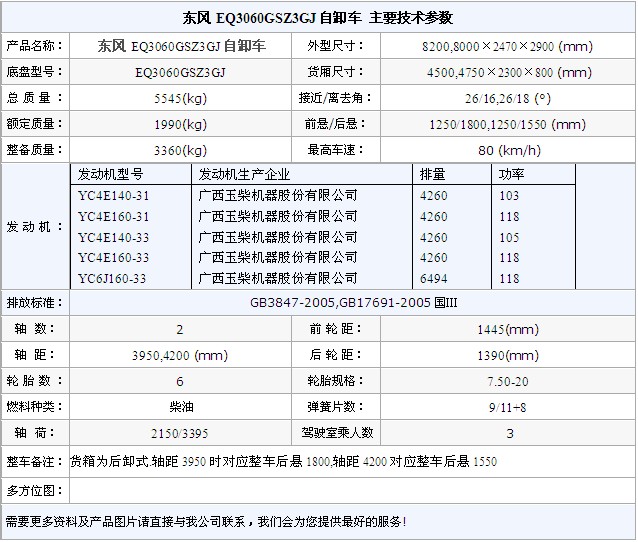Screen dimensions: 638x542
Task: Click the 额定质量 value 1990(kg)
Action: (x=181, y=124)
